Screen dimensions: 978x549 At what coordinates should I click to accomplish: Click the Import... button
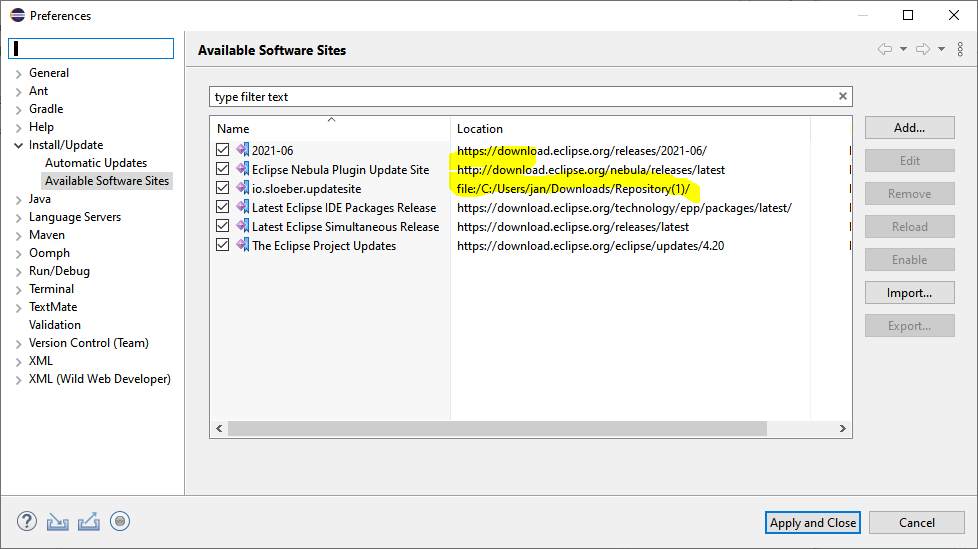[909, 293]
